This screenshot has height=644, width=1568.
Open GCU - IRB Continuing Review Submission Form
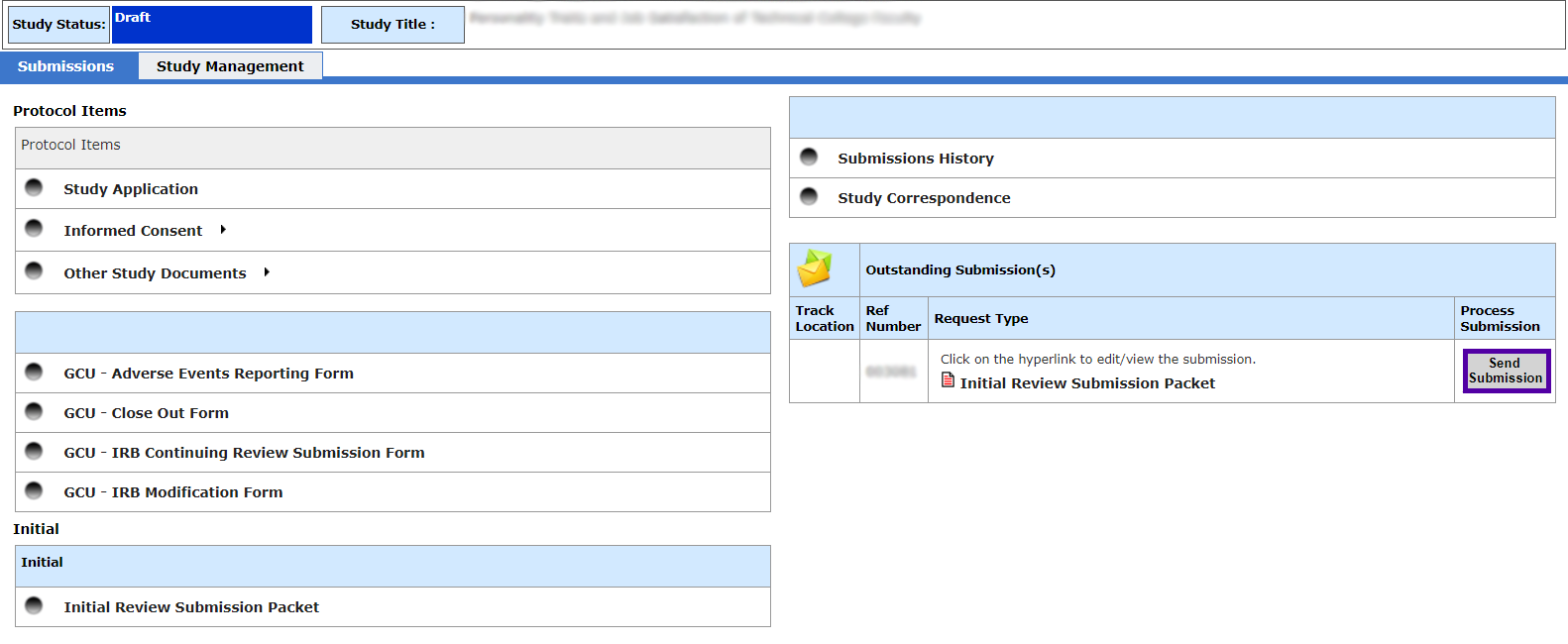point(244,453)
